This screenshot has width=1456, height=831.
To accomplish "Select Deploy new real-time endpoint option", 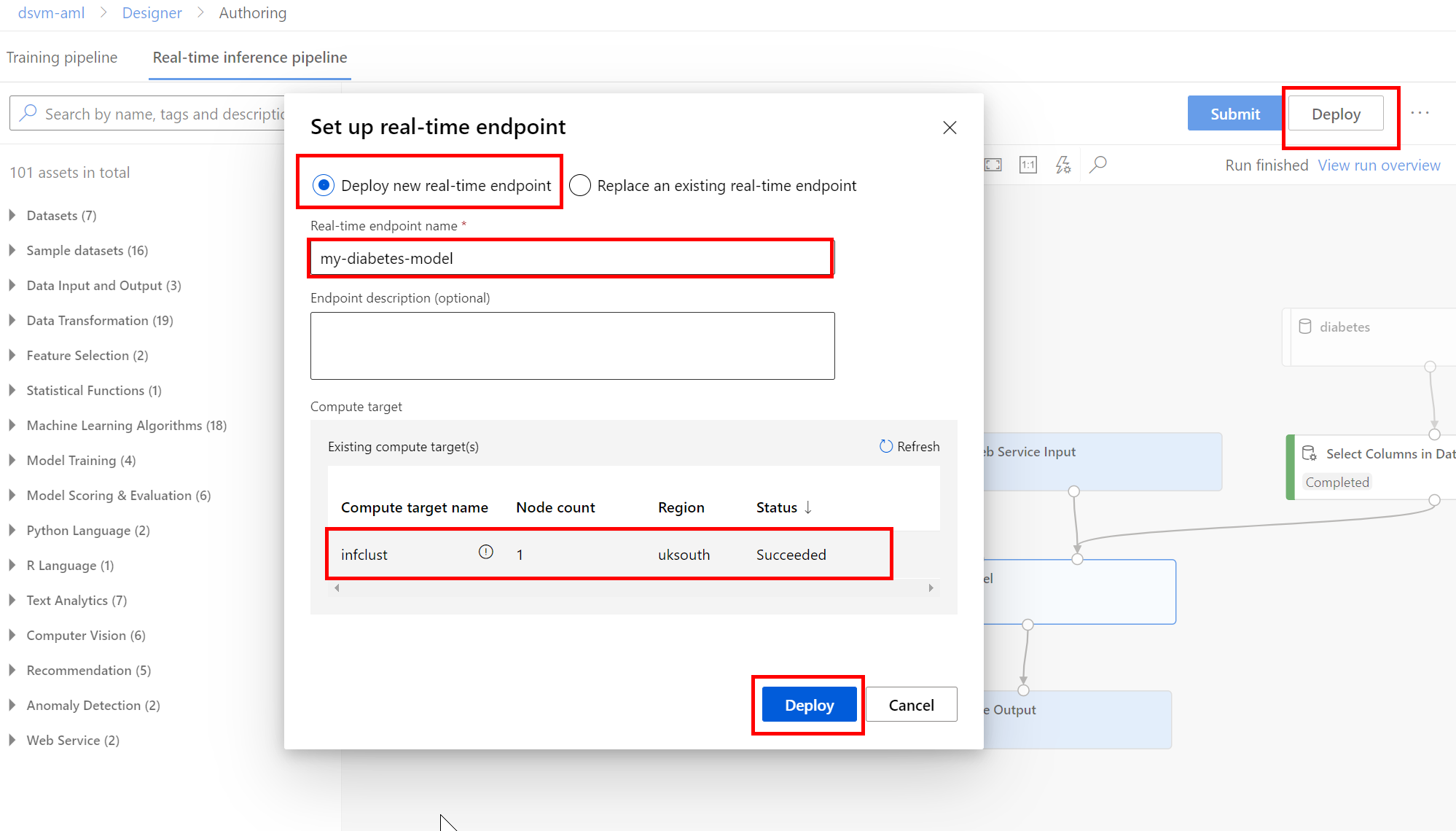I will [324, 185].
